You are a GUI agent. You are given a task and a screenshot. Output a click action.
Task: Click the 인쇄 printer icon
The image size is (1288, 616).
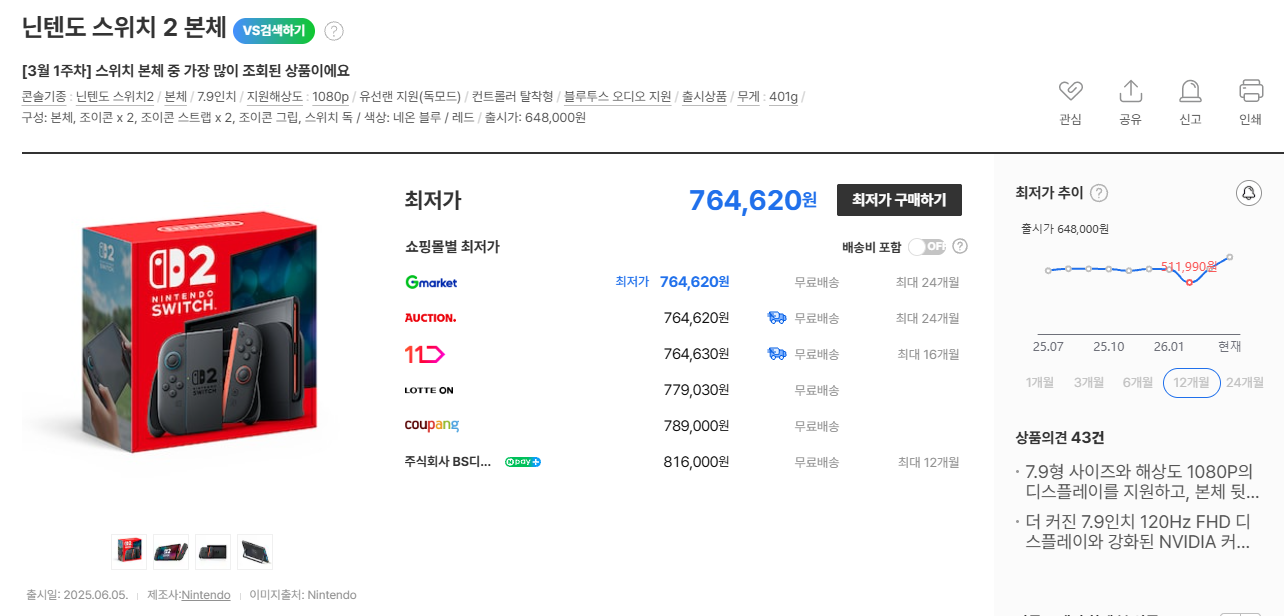[x=1251, y=91]
